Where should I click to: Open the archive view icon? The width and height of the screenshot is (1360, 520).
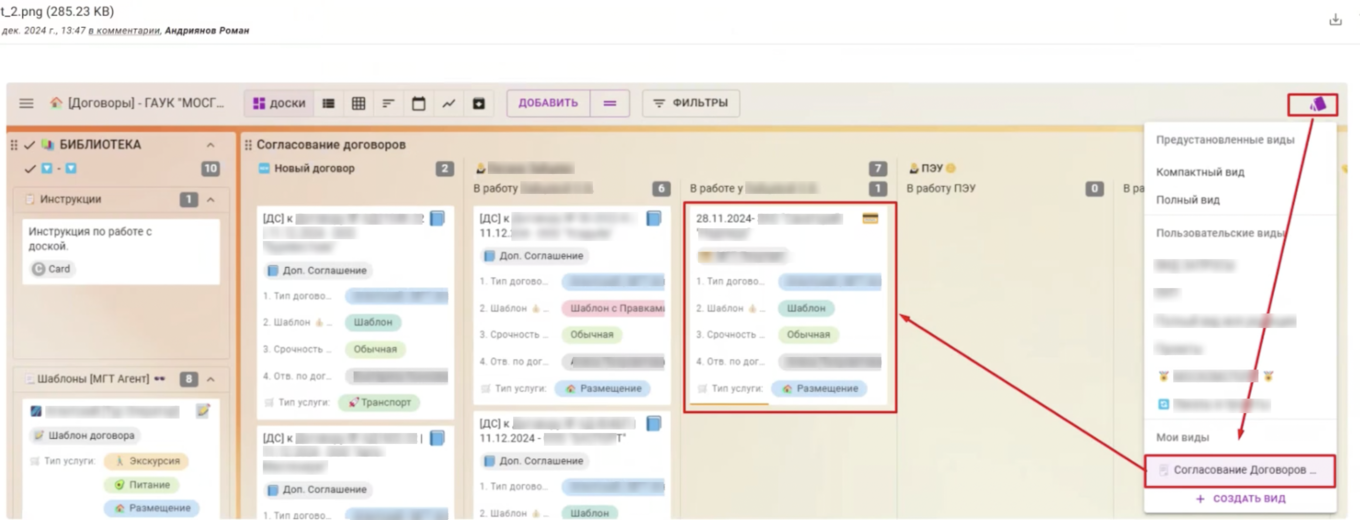(479, 103)
